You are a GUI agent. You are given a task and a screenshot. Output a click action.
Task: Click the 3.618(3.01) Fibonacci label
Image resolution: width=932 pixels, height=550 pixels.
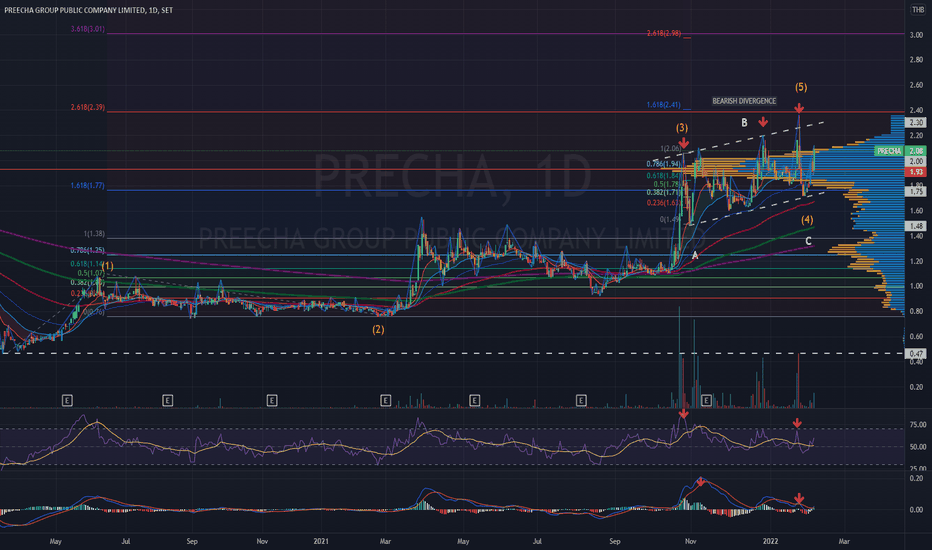tap(87, 29)
